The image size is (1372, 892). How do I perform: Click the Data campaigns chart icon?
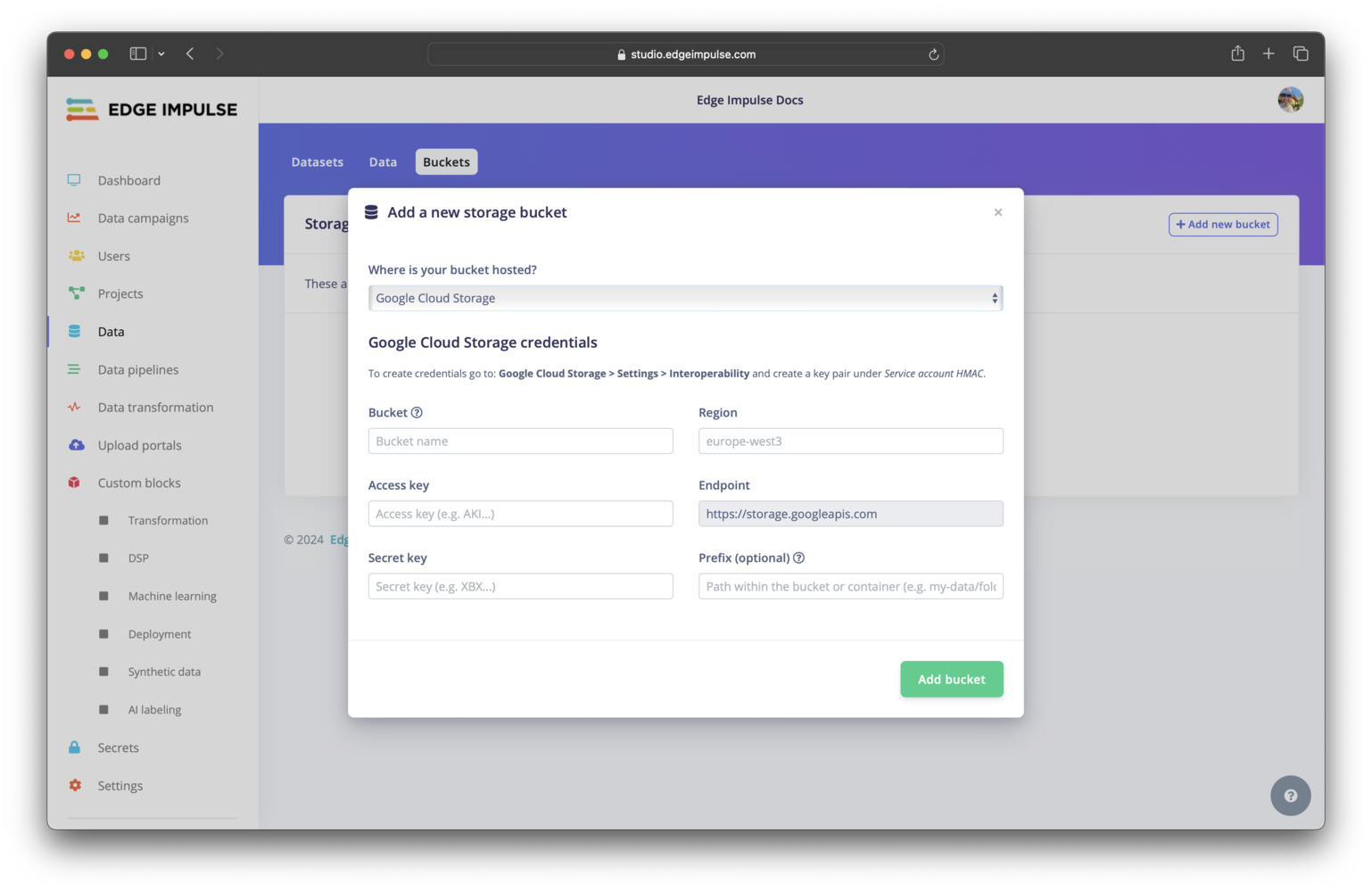pos(74,218)
